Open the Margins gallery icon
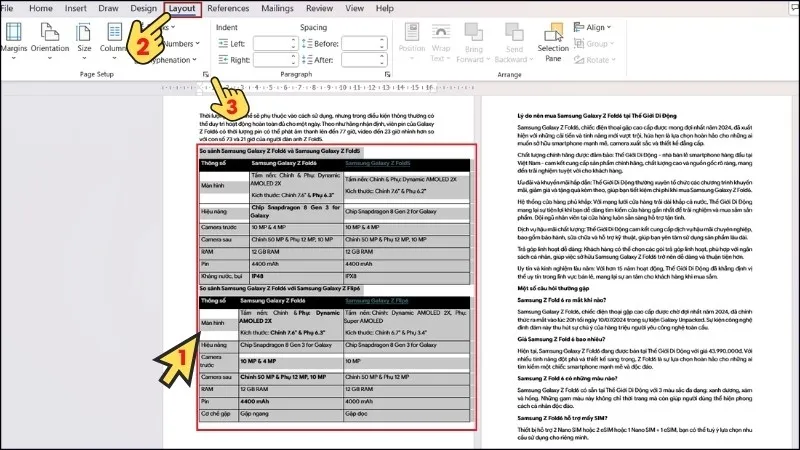 pos(13,32)
